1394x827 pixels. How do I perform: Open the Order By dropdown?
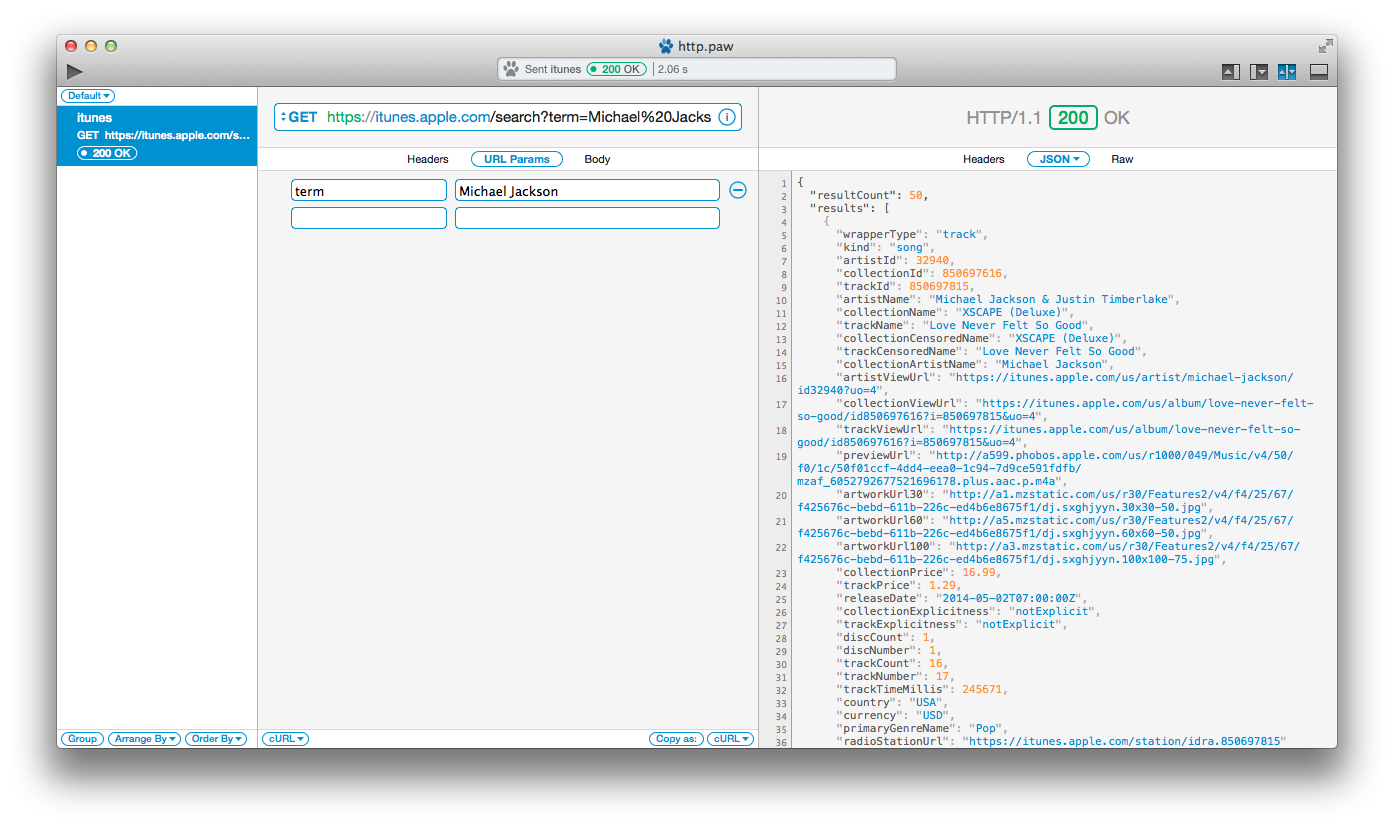click(216, 739)
